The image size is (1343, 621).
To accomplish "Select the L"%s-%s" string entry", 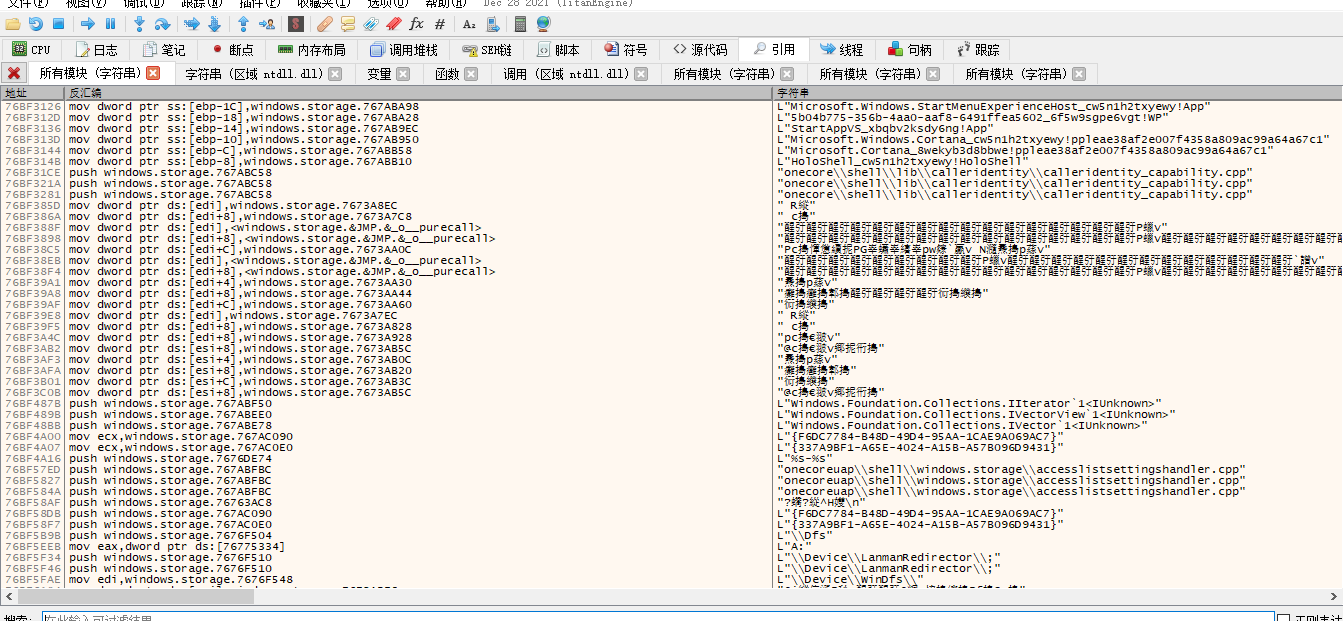I will click(804, 458).
